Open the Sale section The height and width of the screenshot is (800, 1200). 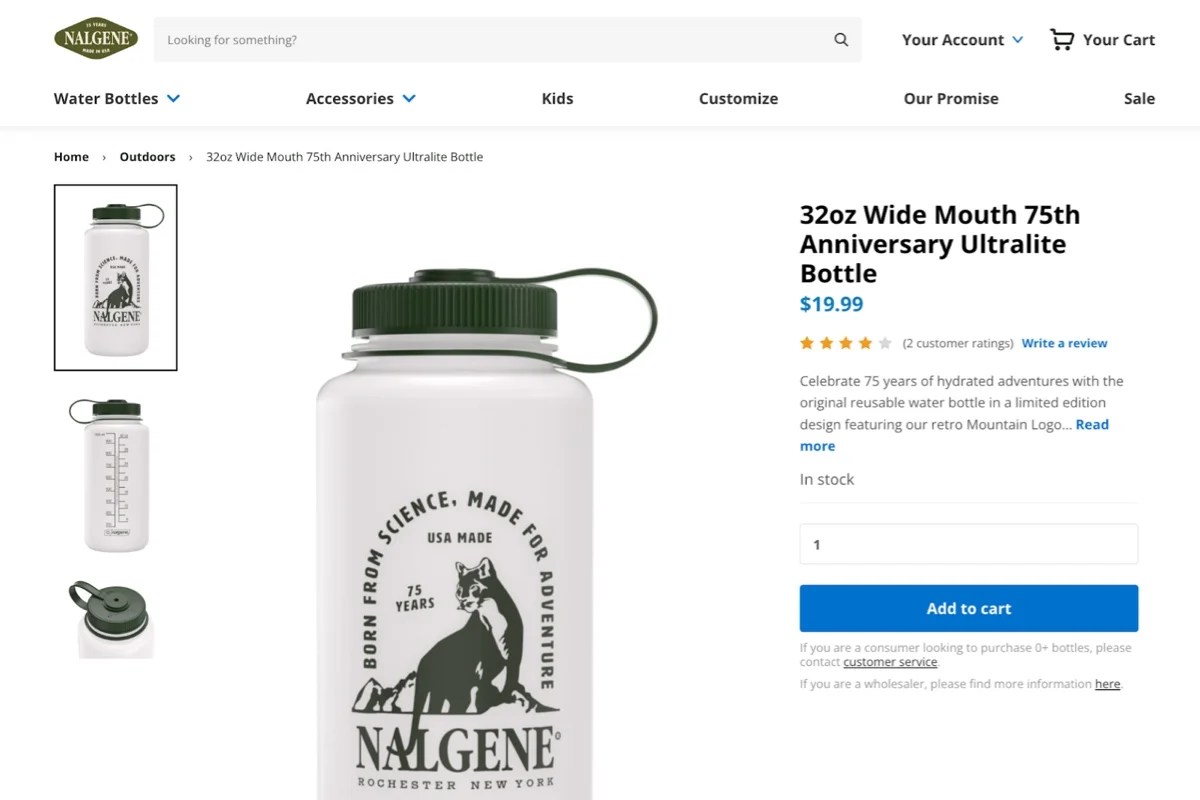coord(1139,98)
